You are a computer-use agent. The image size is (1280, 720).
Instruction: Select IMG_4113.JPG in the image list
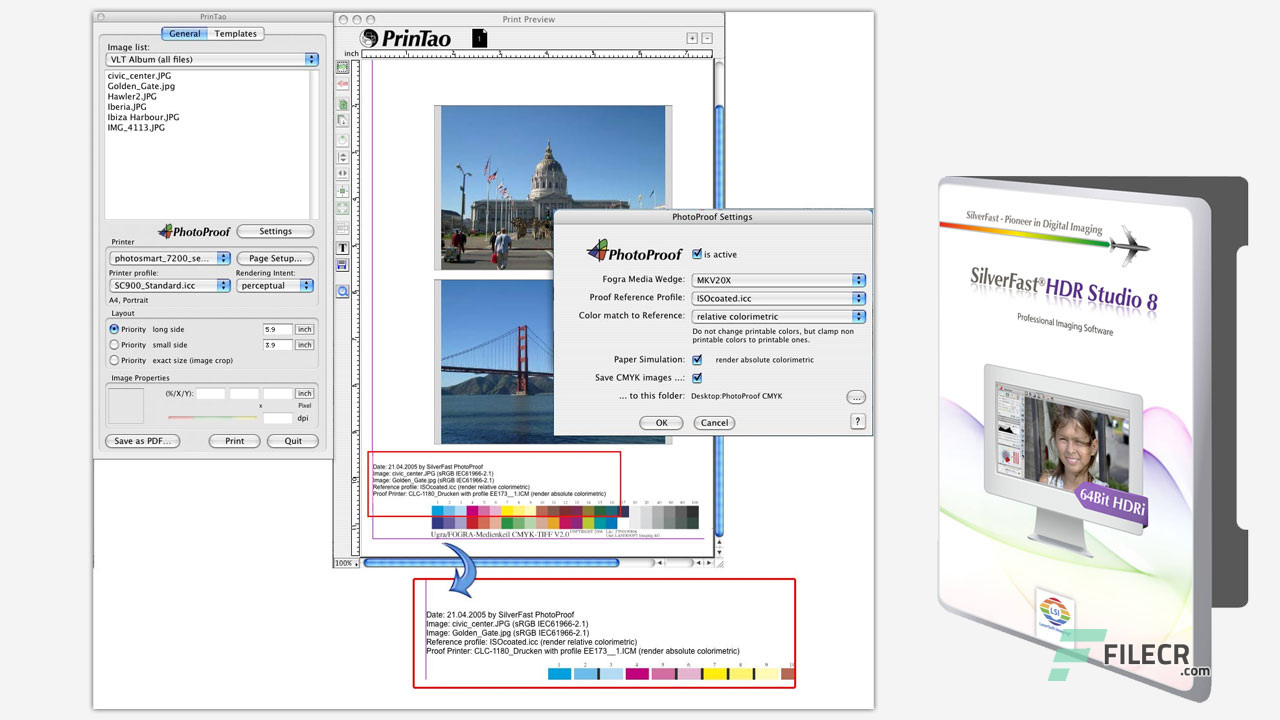pos(136,128)
